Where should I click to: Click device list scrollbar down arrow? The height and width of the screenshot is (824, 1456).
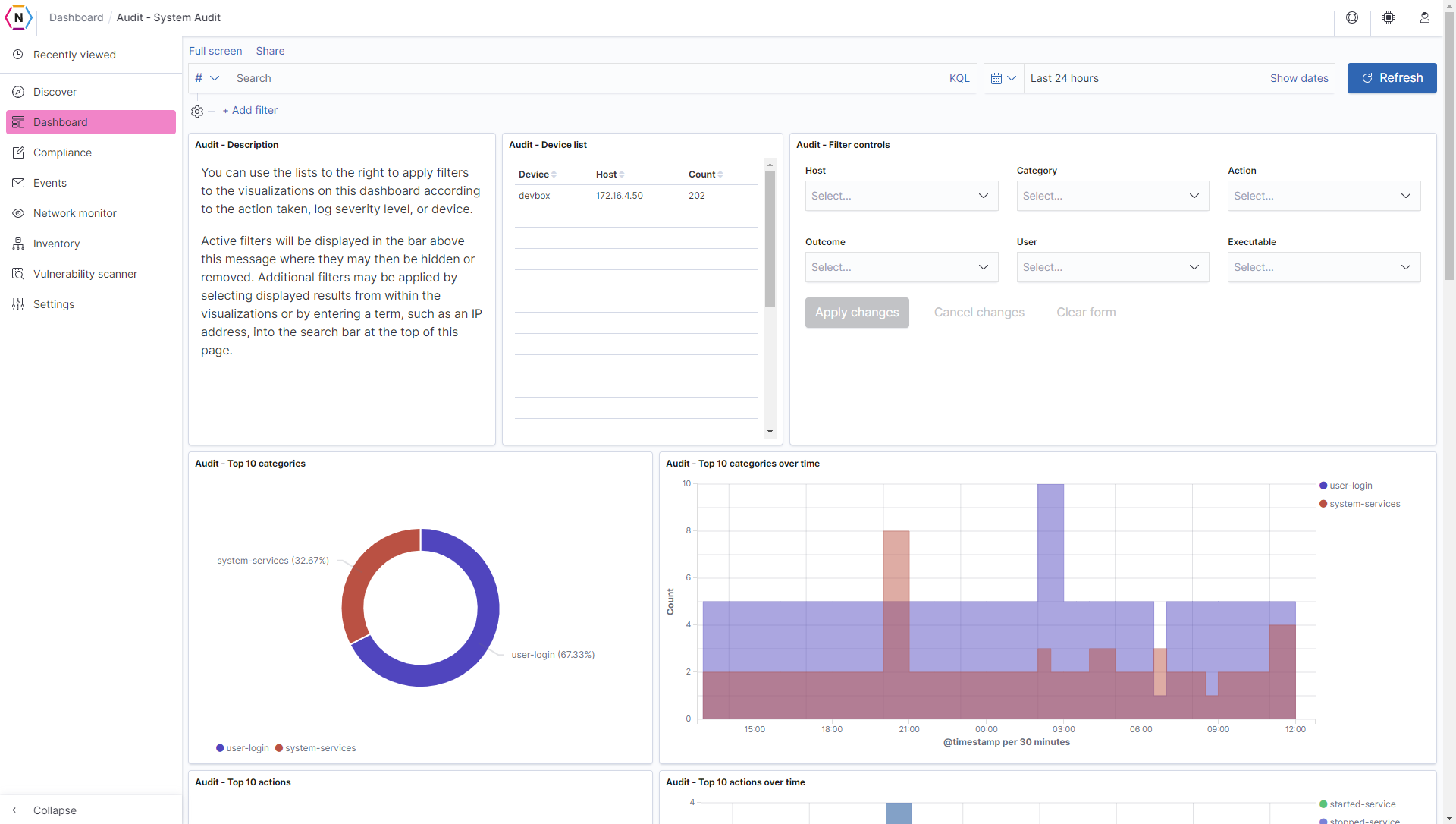tap(770, 432)
